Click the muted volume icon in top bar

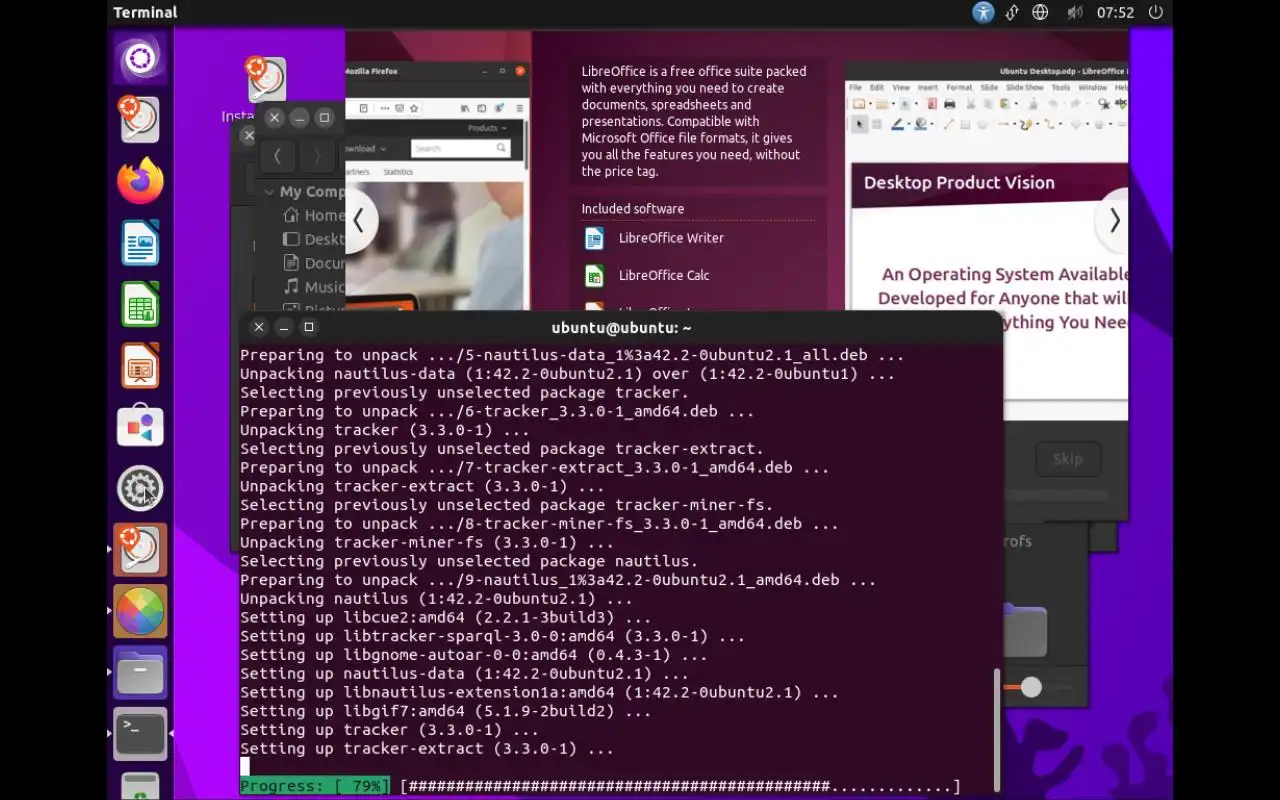click(1074, 13)
